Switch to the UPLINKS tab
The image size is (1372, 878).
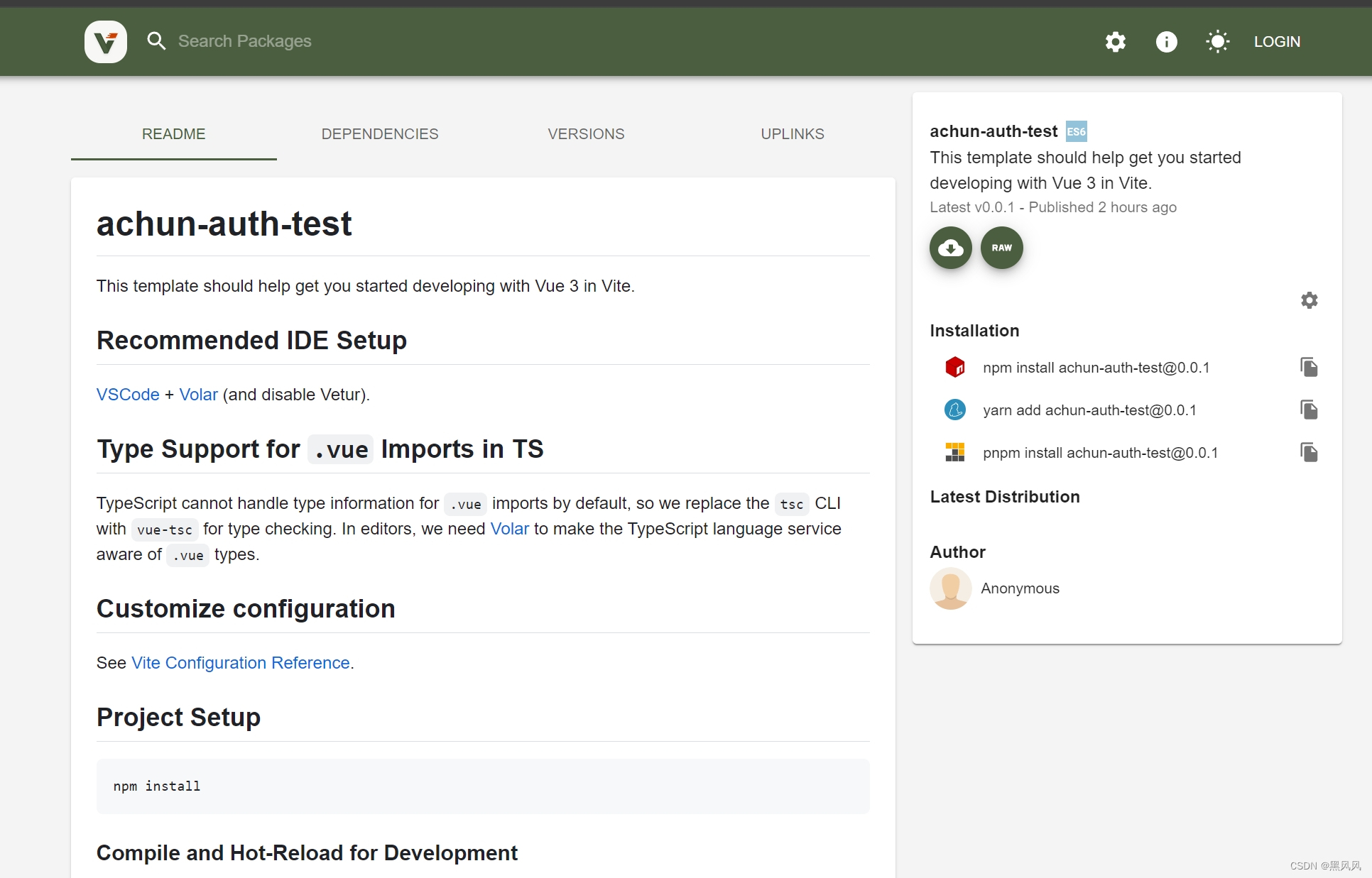click(x=793, y=134)
